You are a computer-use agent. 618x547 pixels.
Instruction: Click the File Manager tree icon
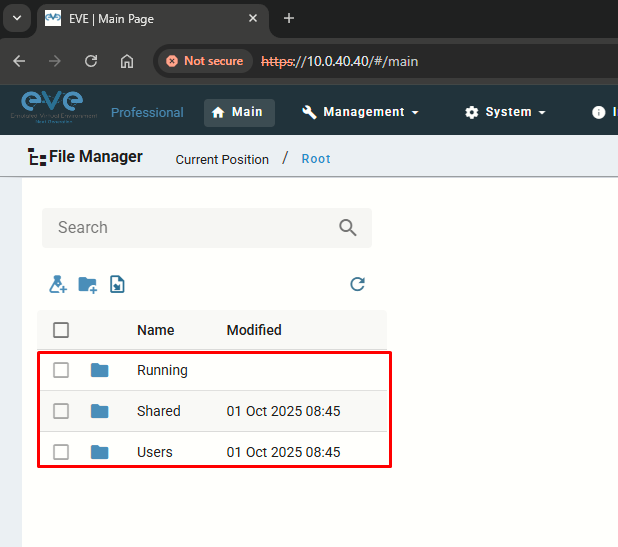(x=37, y=157)
